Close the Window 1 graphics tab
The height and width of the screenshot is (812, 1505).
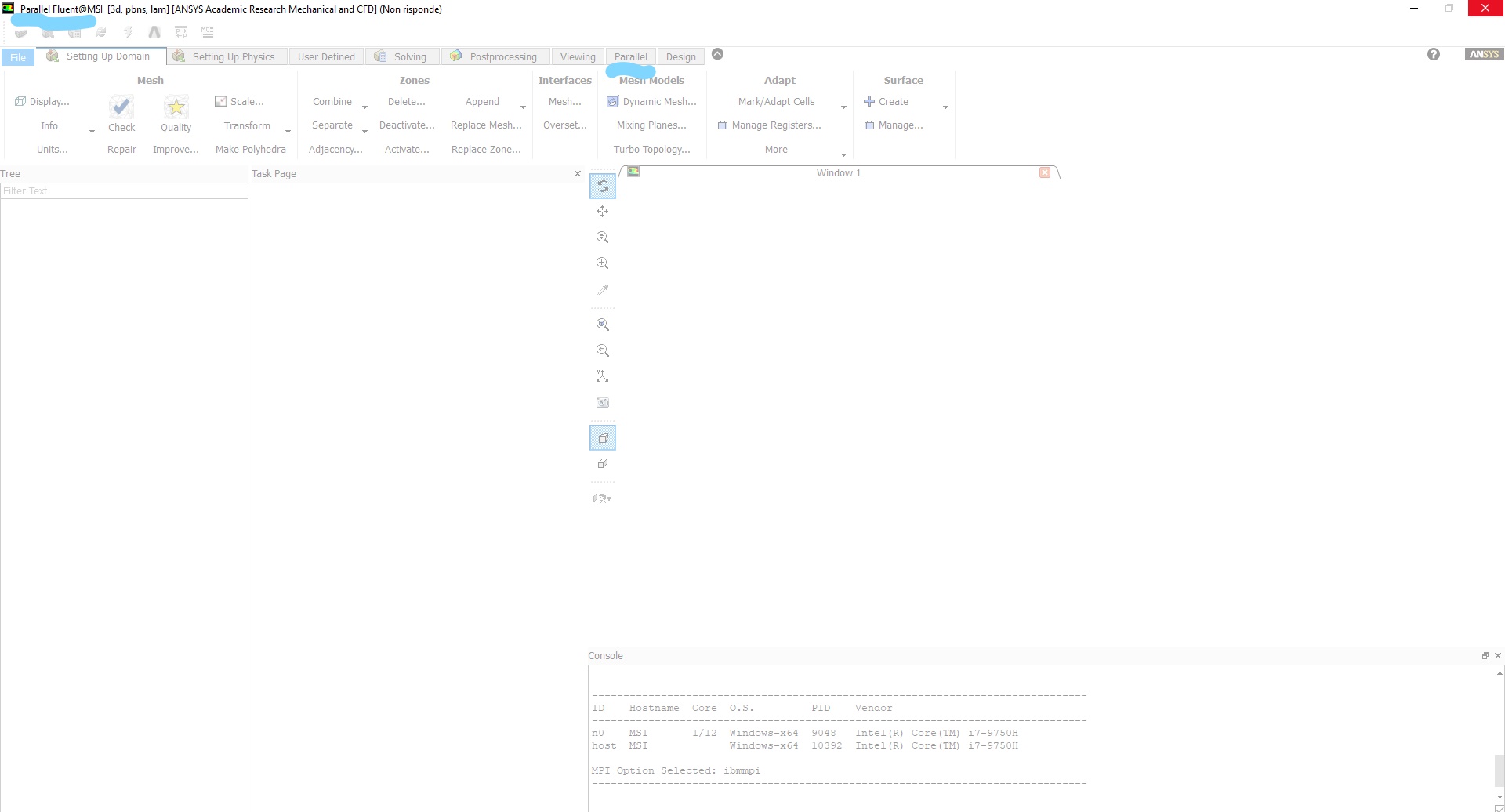1045,172
